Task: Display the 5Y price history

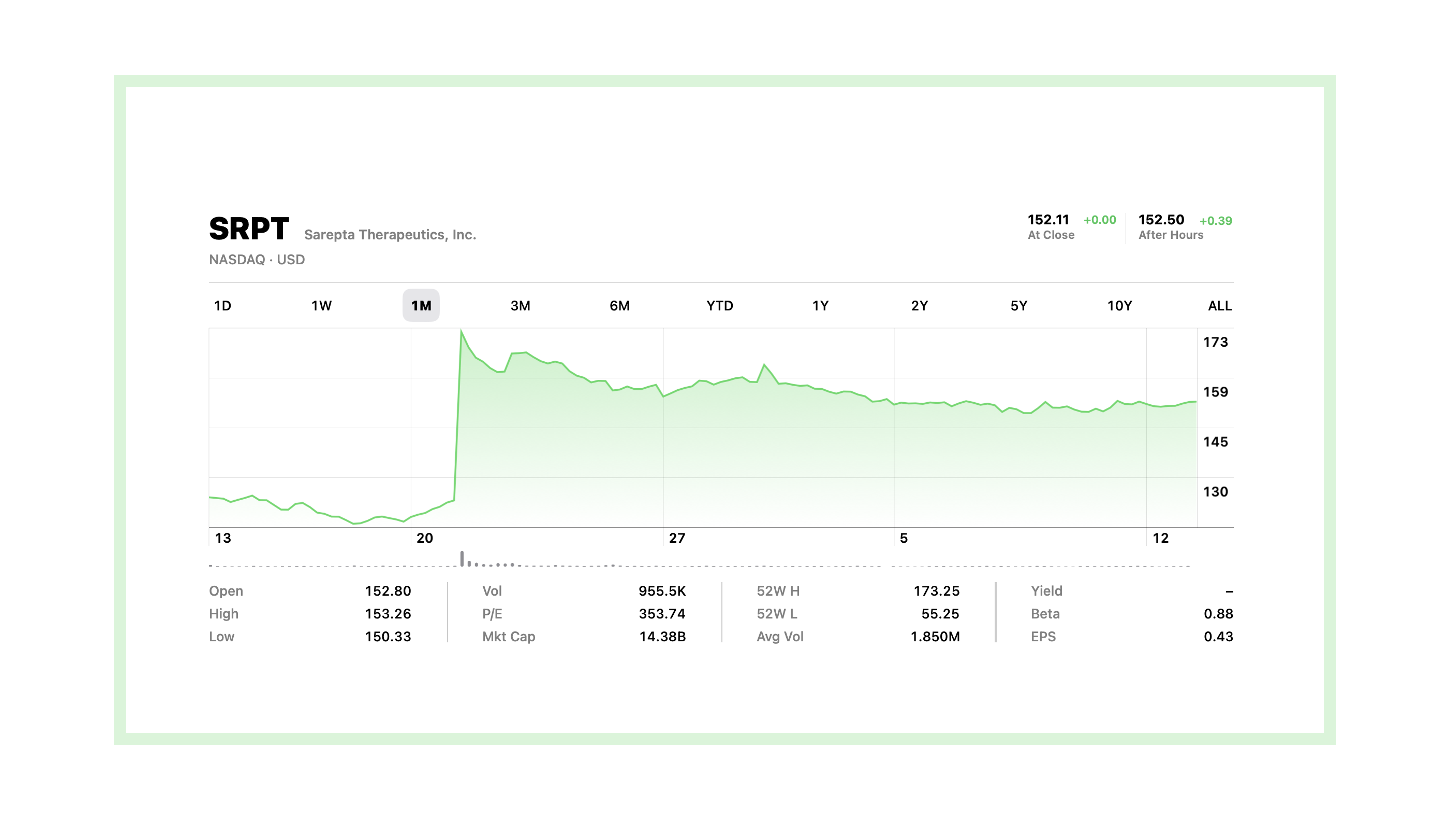Action: pyautogui.click(x=1018, y=306)
